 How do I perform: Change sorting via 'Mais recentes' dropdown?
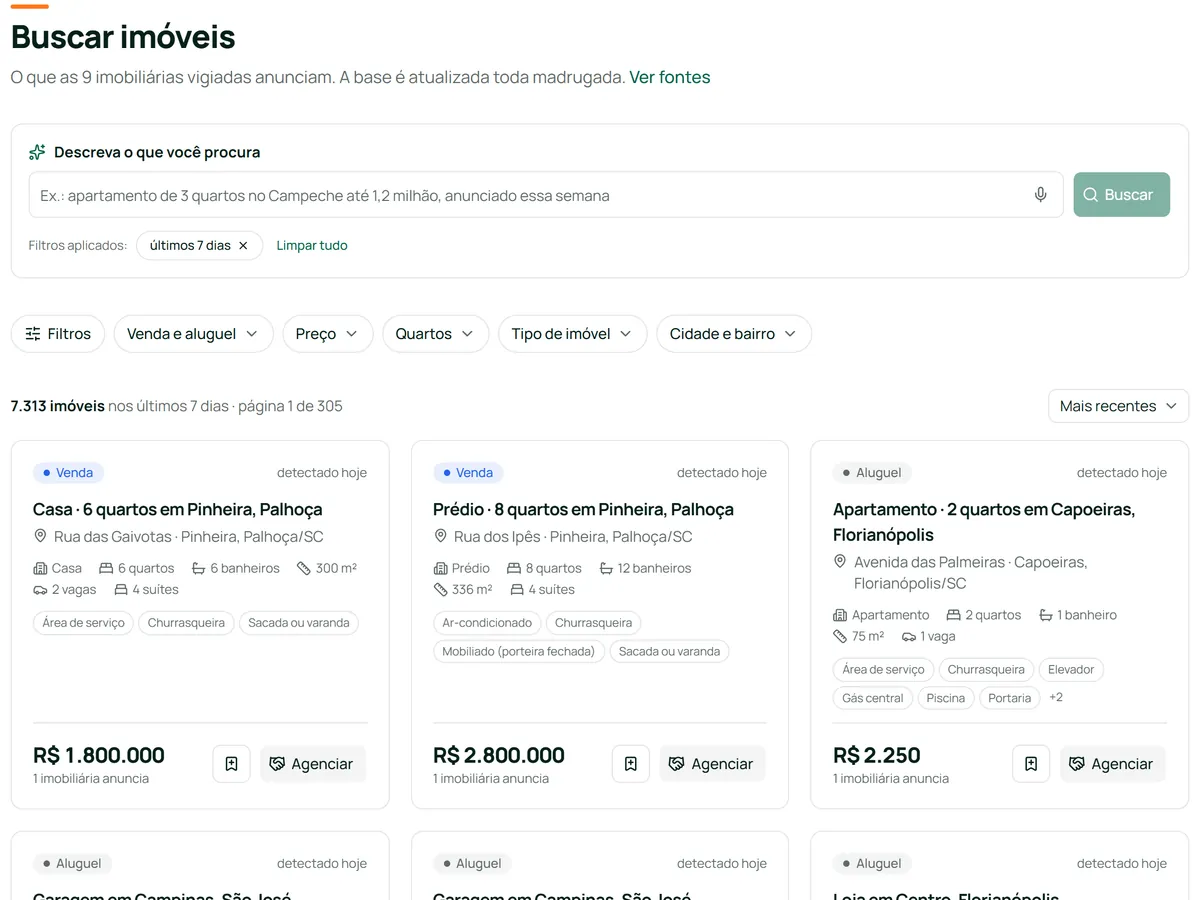pyautogui.click(x=1118, y=406)
